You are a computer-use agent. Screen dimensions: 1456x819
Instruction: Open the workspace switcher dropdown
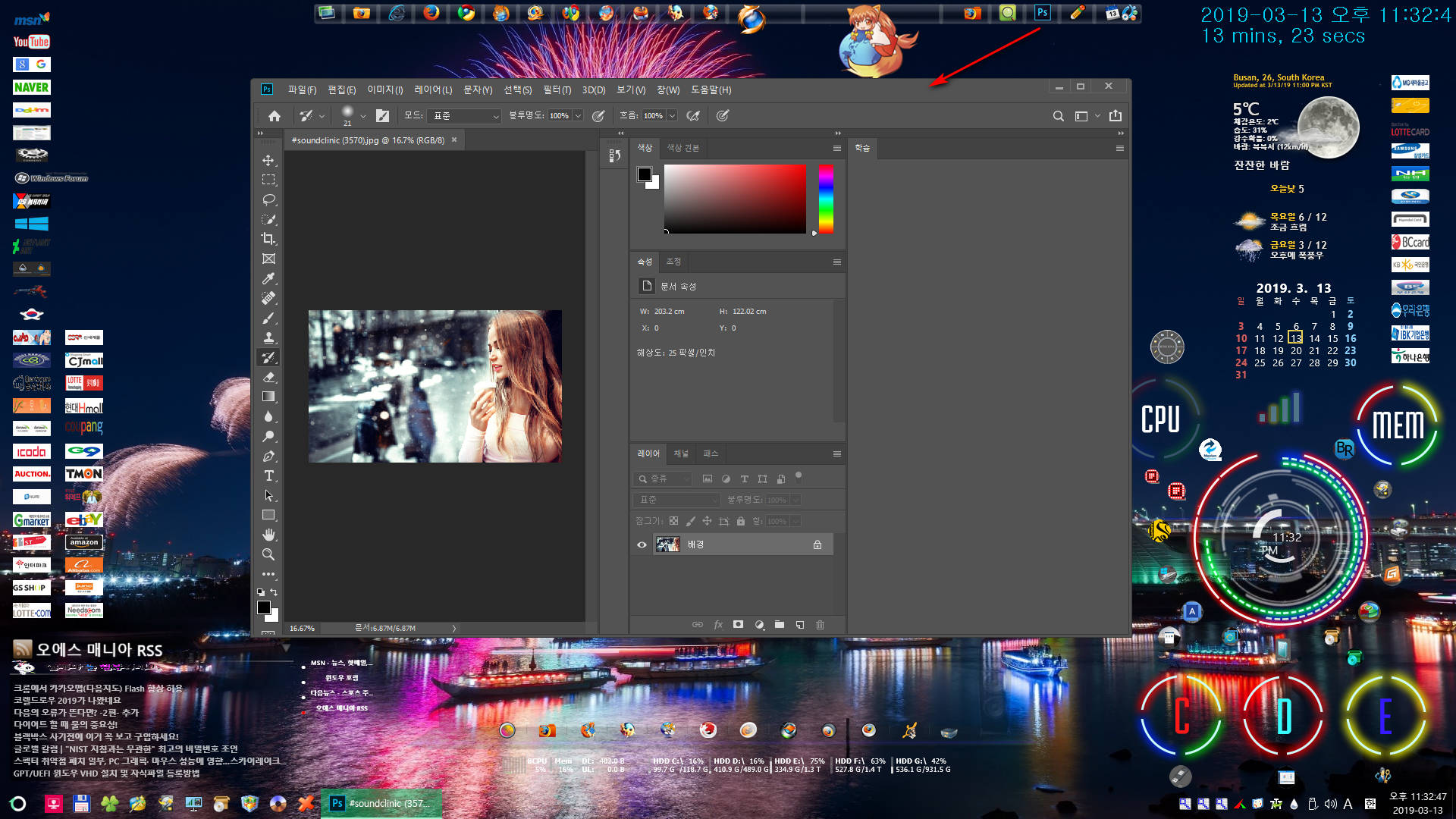tap(1087, 116)
